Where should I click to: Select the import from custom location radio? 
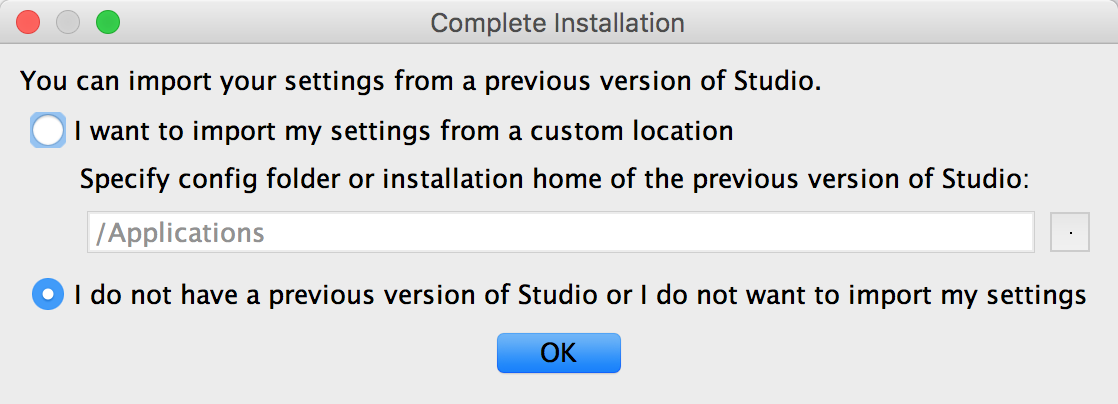pyautogui.click(x=48, y=131)
